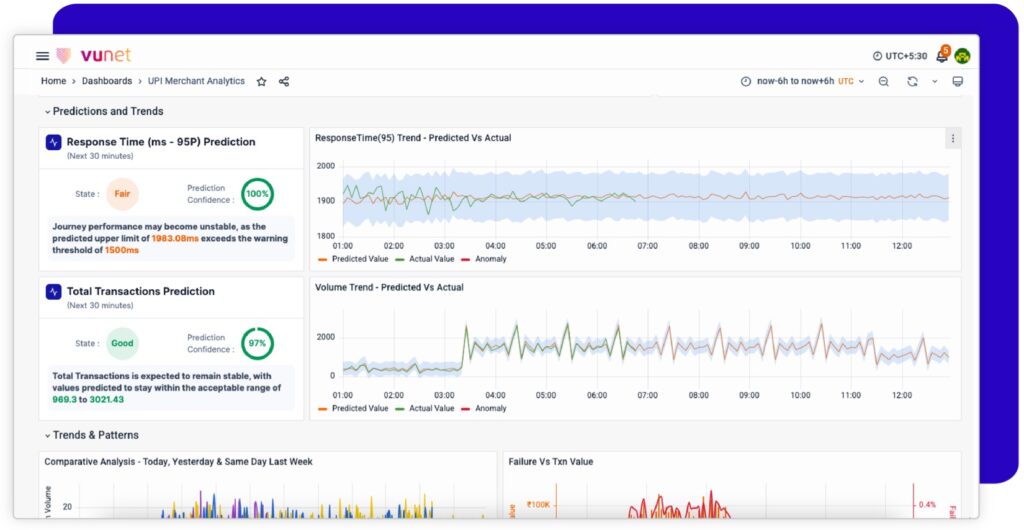Star the UPI Merchant Analytics dashboard

261,82
